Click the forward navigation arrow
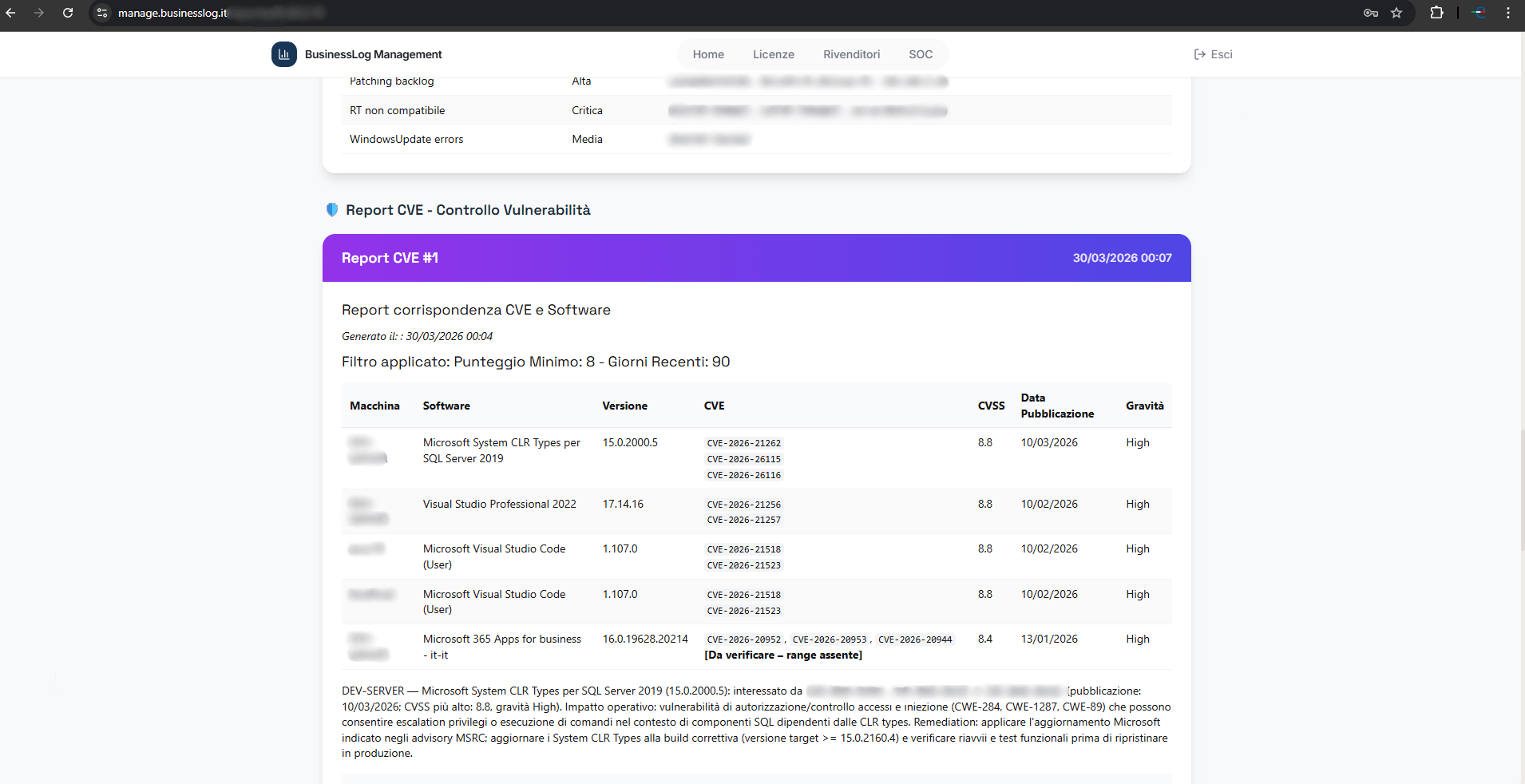The image size is (1525, 784). (39, 13)
